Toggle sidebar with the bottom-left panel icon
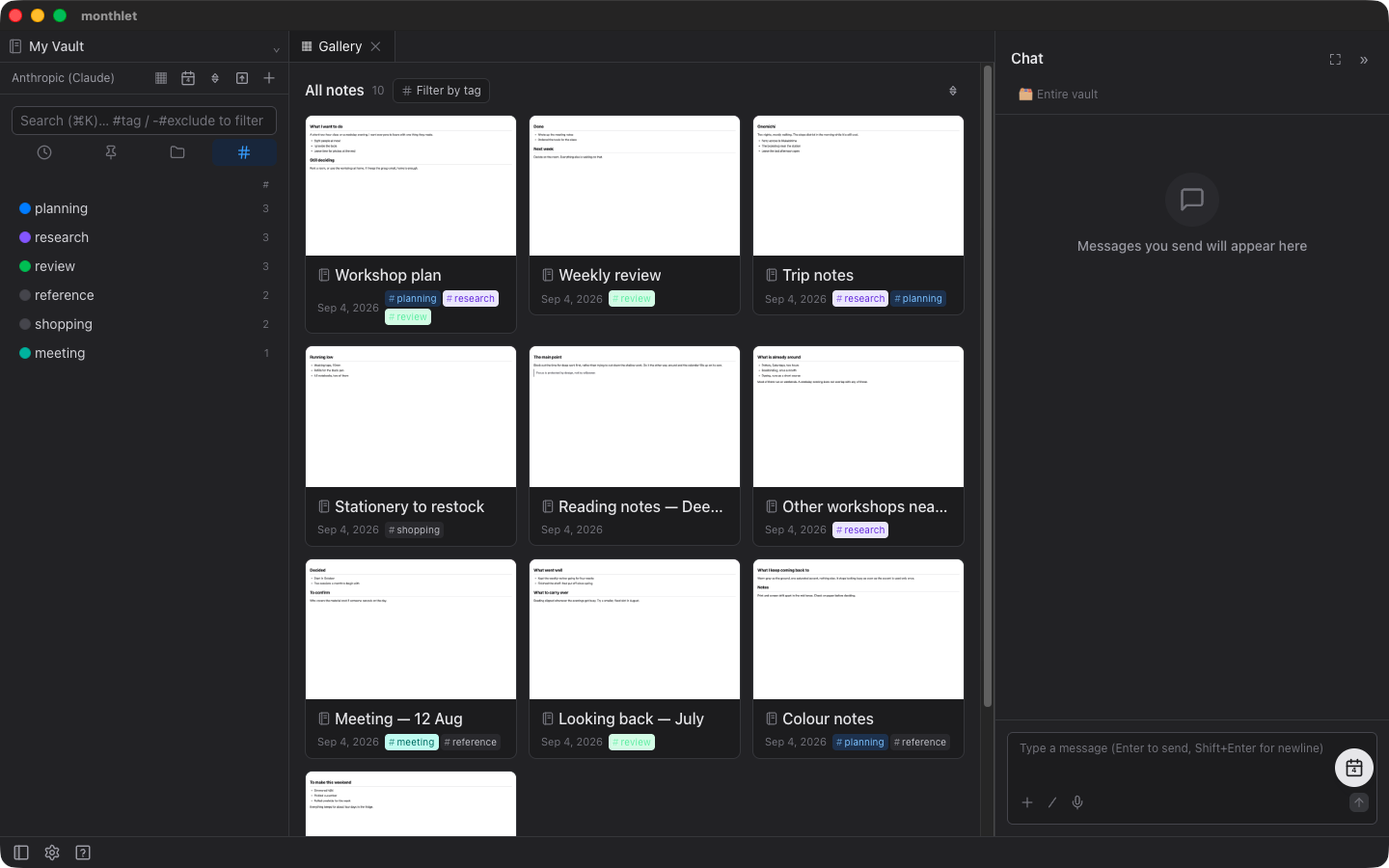 [x=21, y=853]
